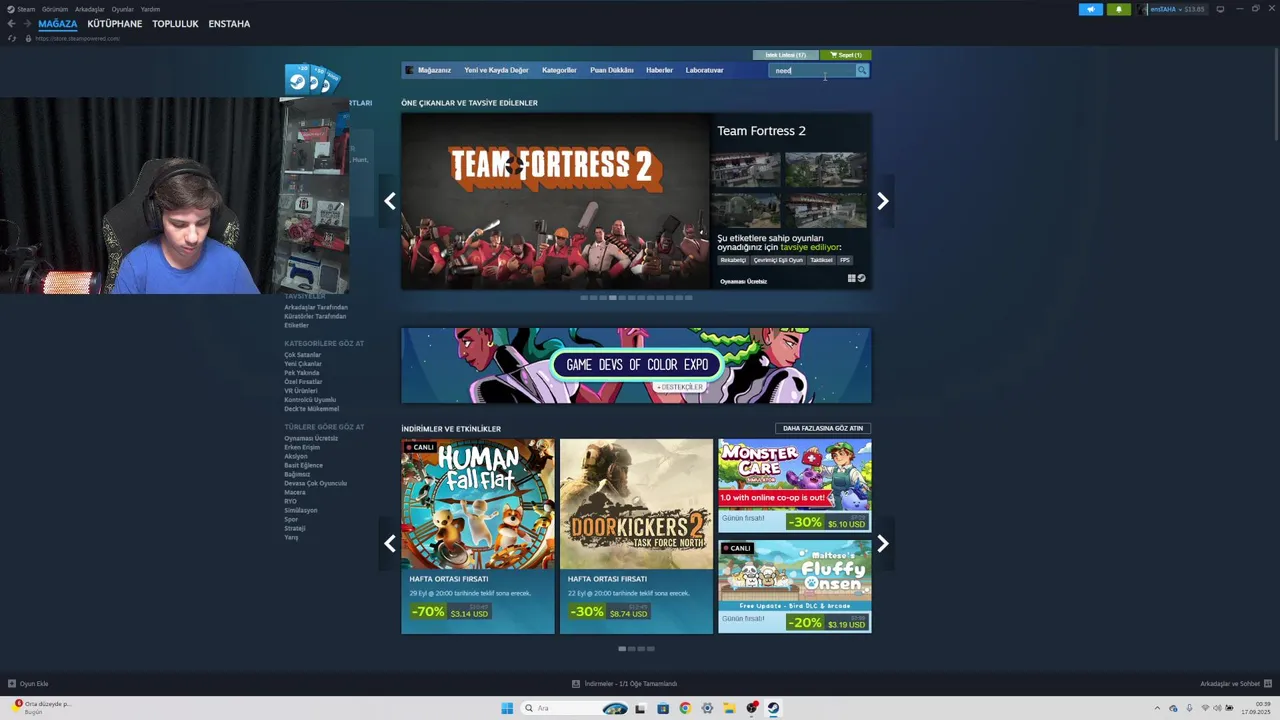This screenshot has height=720, width=1280.
Task: Open the ENSTAHA profile tab
Action: (x=229, y=24)
